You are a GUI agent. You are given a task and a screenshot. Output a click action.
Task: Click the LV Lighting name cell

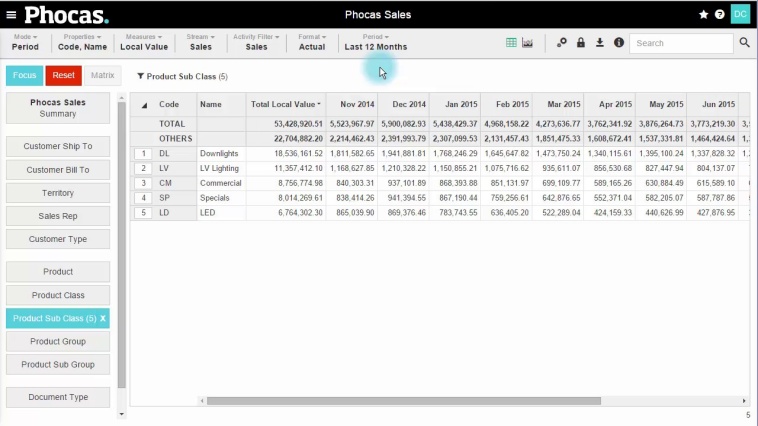[x=219, y=168]
